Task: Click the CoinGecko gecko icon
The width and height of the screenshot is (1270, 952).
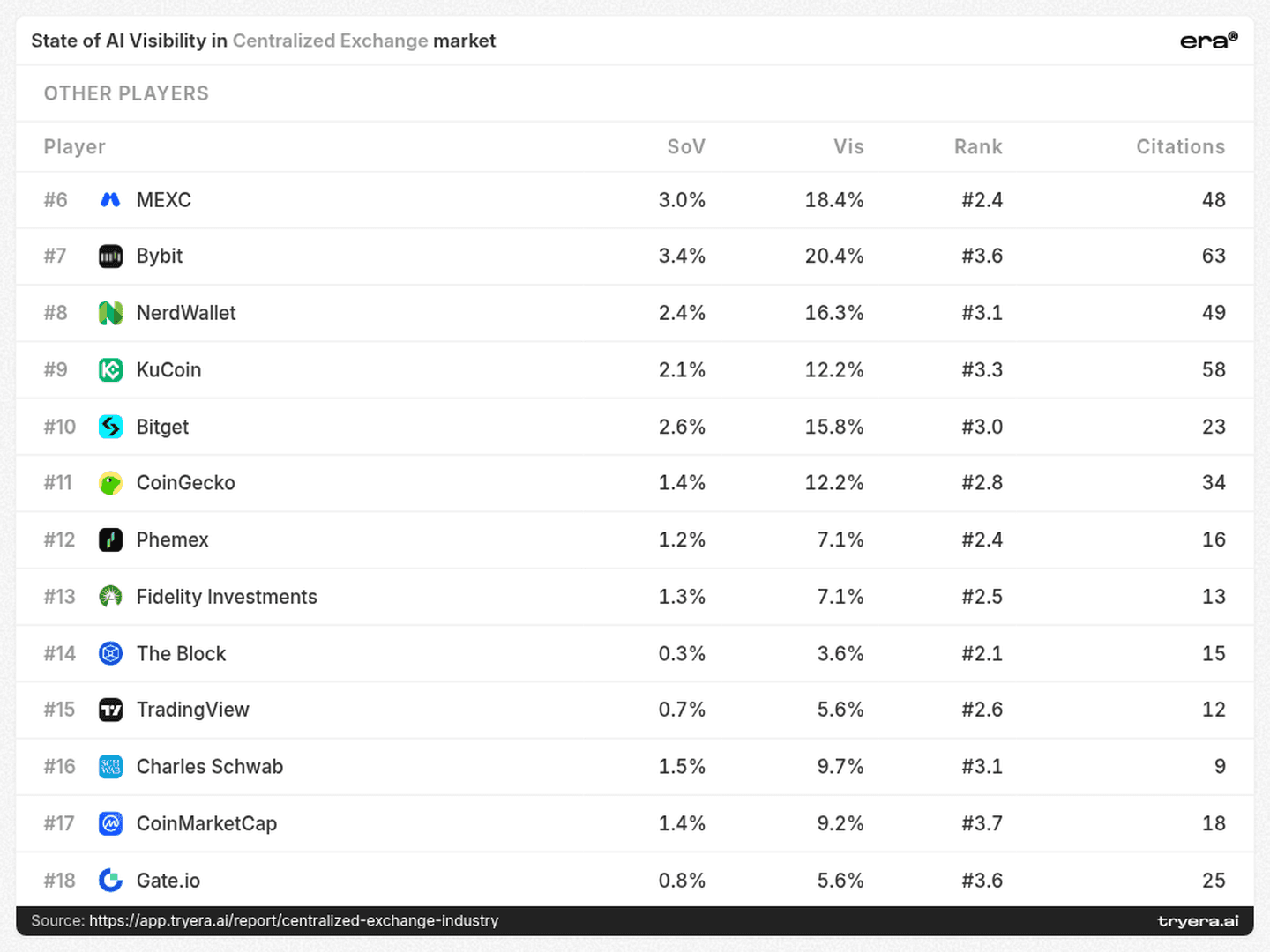Action: pos(110,483)
